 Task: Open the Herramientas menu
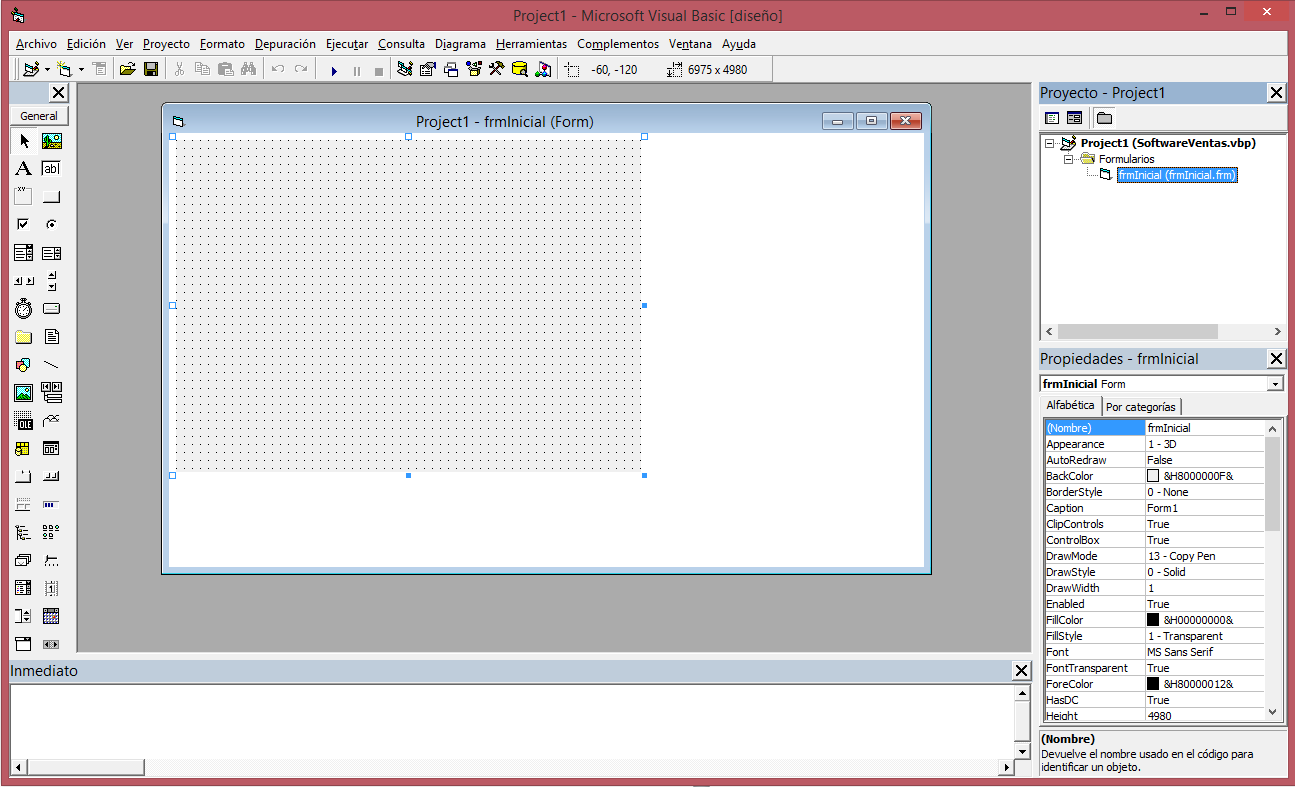coord(531,44)
